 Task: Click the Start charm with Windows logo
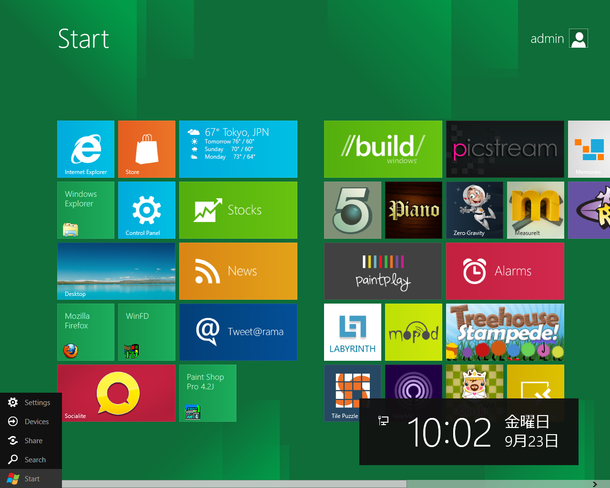30,479
